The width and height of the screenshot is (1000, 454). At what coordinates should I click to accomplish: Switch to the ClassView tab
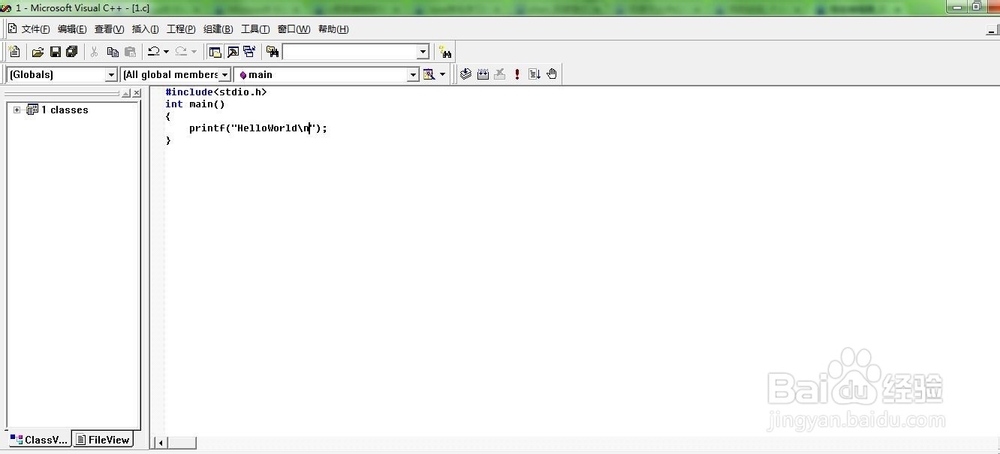(38, 439)
